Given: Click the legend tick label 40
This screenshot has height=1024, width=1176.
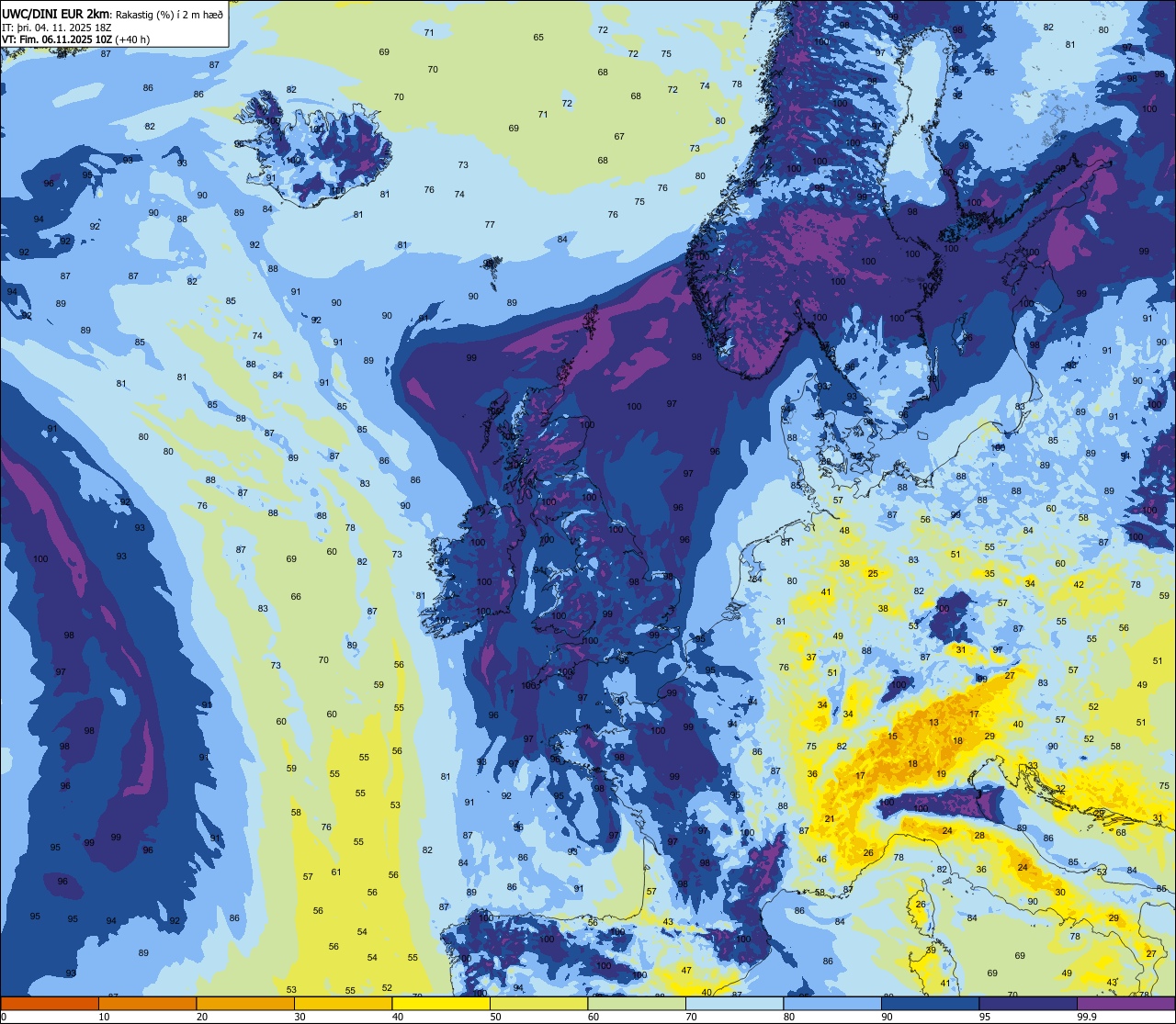Looking at the screenshot, I should [x=398, y=1017].
